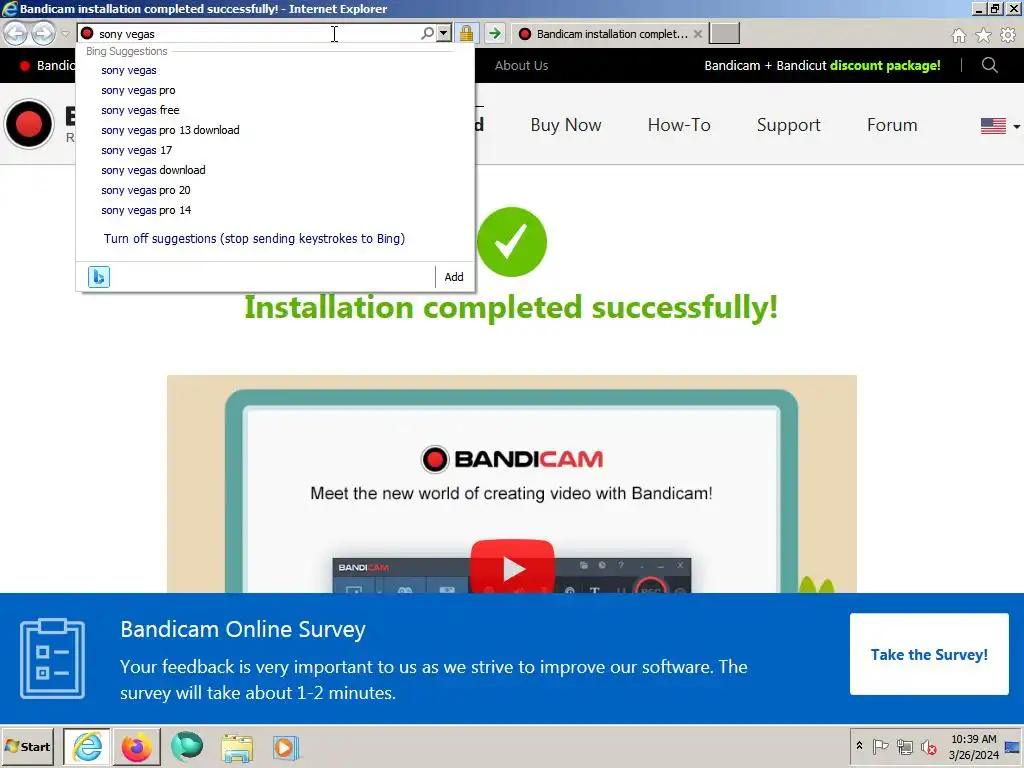
Task: Open the Buy Now menu
Action: (x=566, y=125)
